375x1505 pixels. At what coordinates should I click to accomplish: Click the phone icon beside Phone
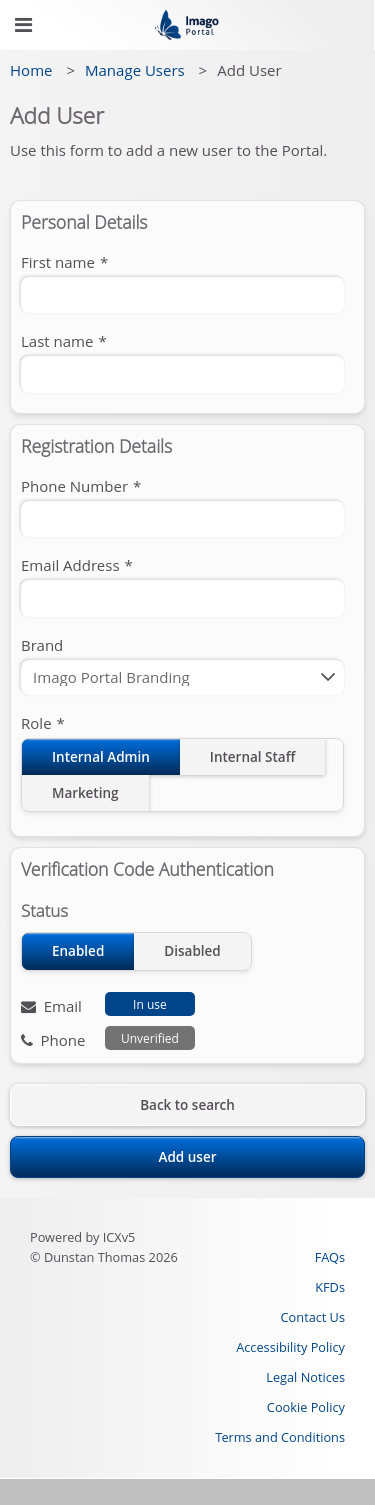pyautogui.click(x=27, y=1040)
